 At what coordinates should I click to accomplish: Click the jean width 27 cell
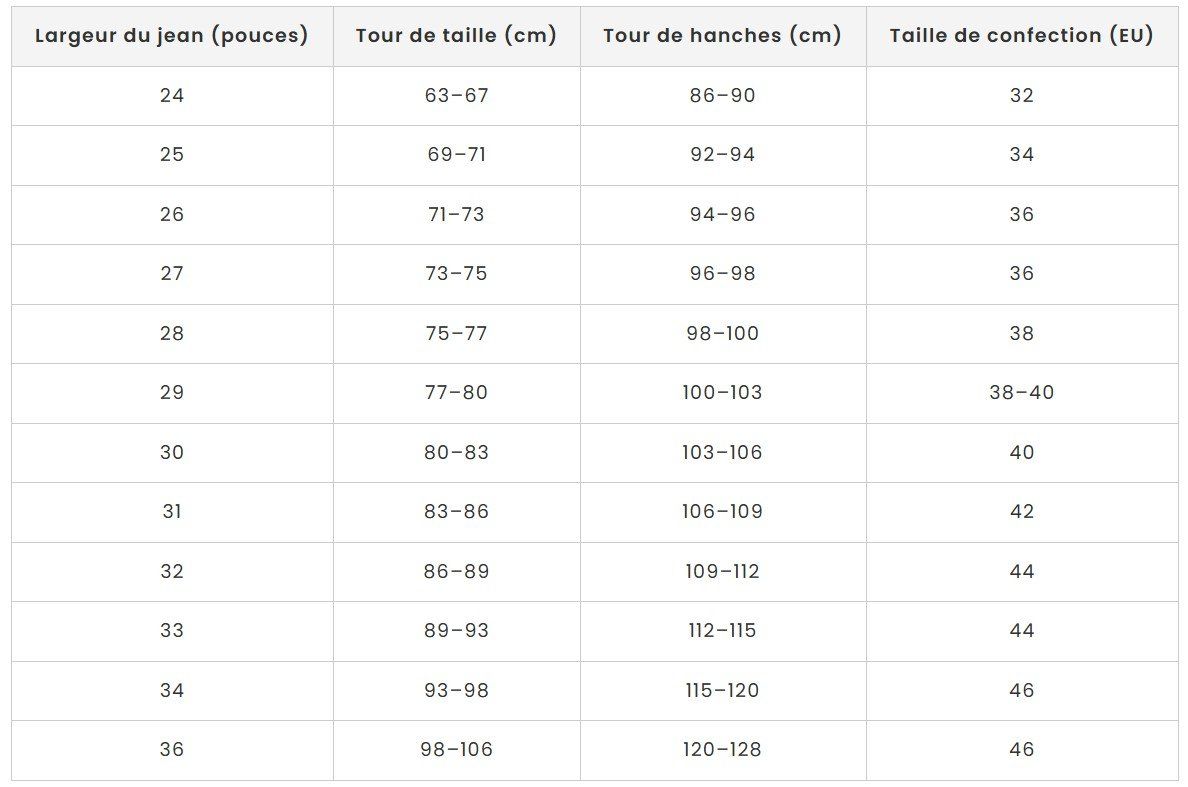point(172,274)
